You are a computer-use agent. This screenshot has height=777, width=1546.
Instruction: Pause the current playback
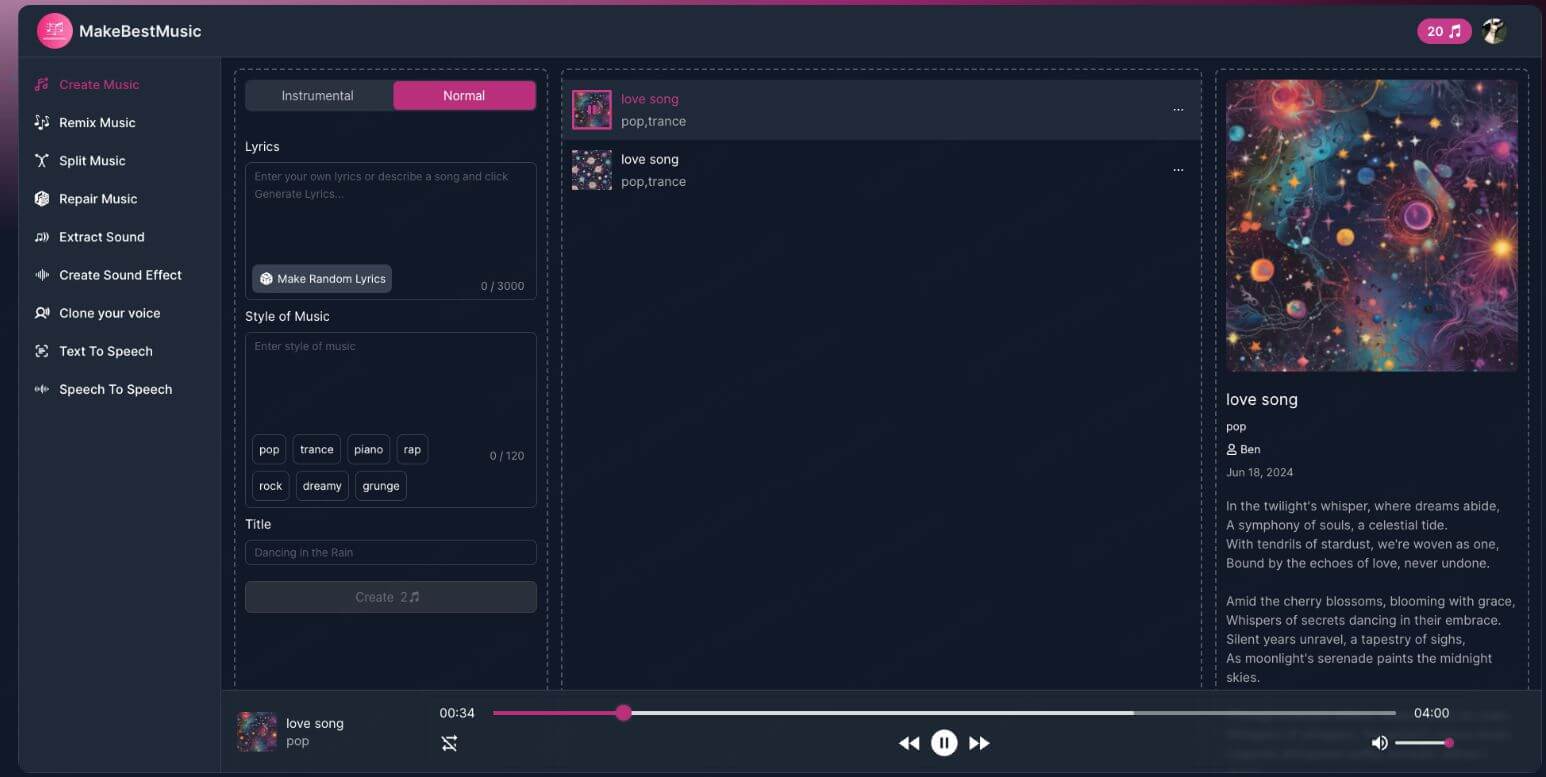(944, 743)
